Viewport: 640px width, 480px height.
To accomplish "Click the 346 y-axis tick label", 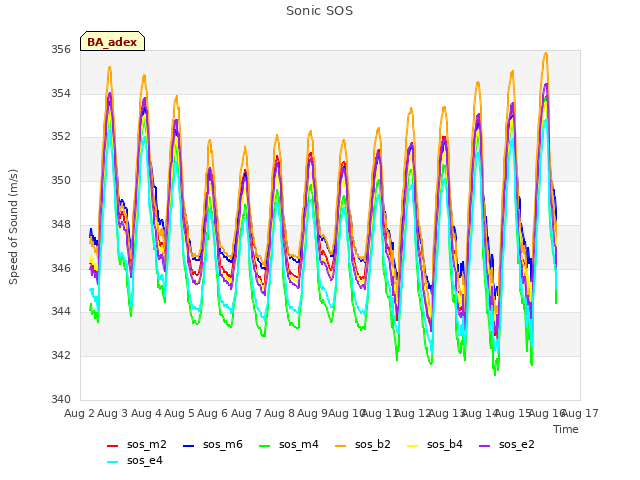I will [61, 268].
